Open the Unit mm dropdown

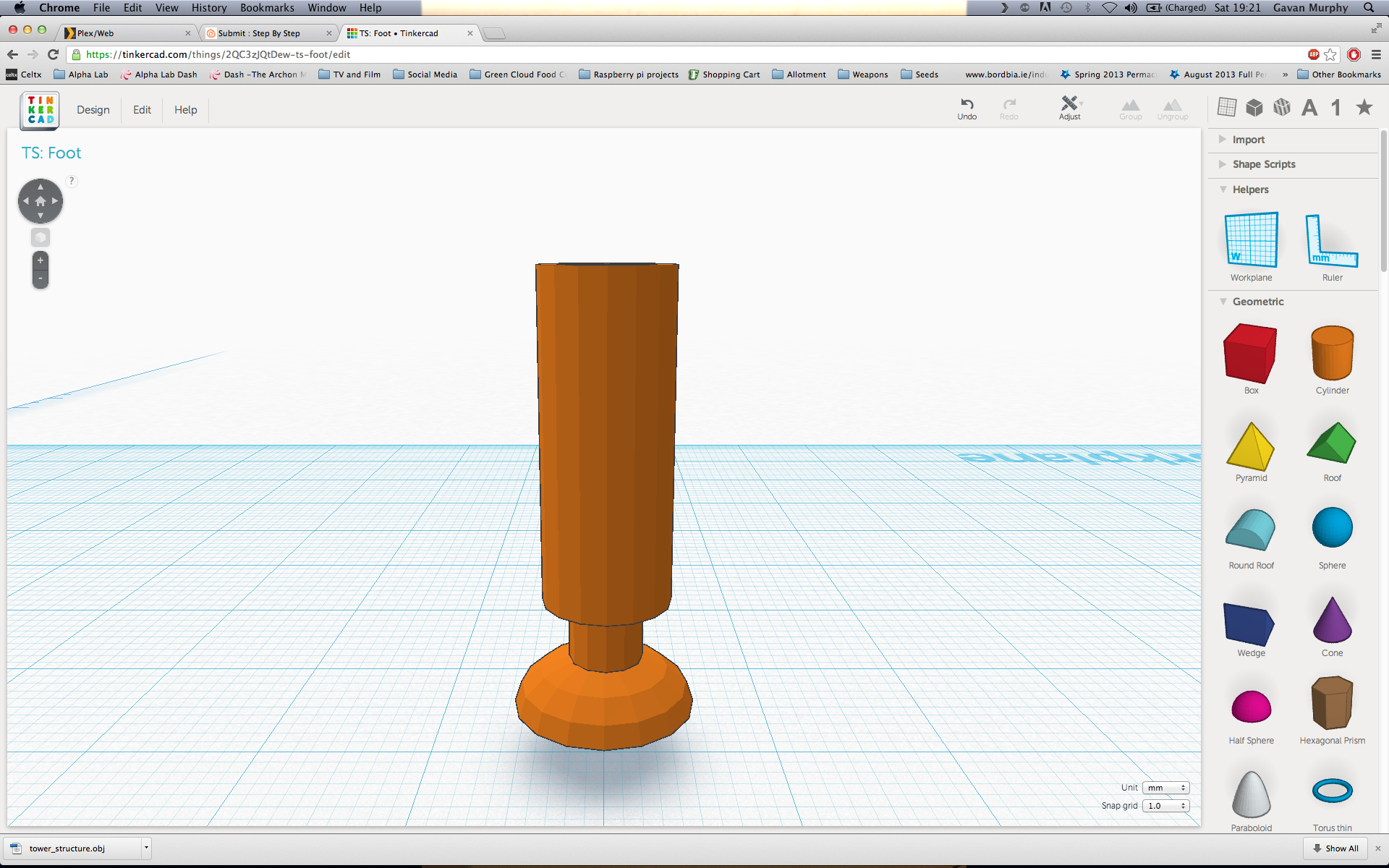(x=1165, y=788)
